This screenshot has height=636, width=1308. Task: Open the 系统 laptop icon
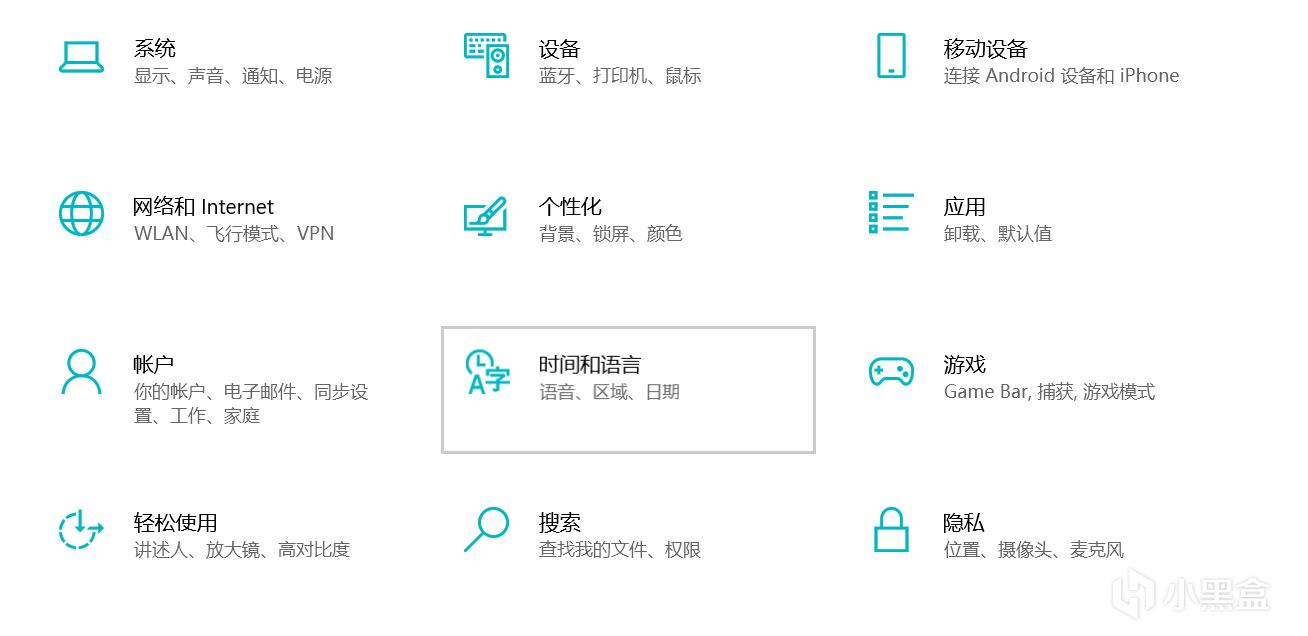pyautogui.click(x=81, y=56)
